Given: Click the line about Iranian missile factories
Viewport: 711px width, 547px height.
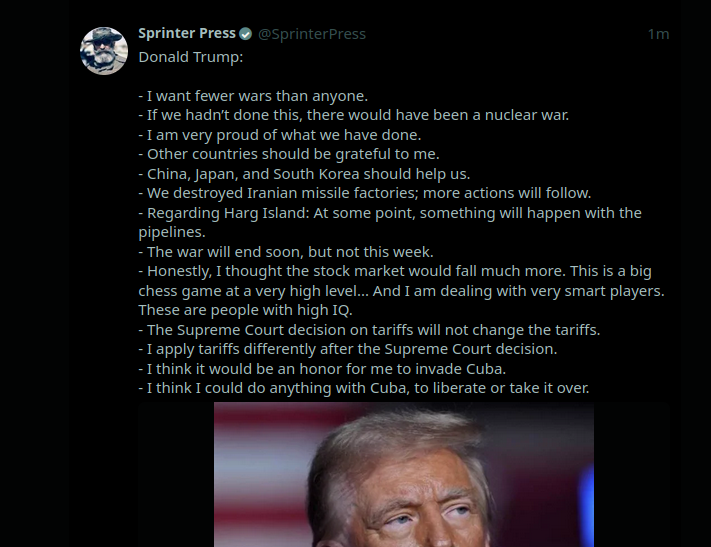Looking at the screenshot, I should [x=365, y=193].
